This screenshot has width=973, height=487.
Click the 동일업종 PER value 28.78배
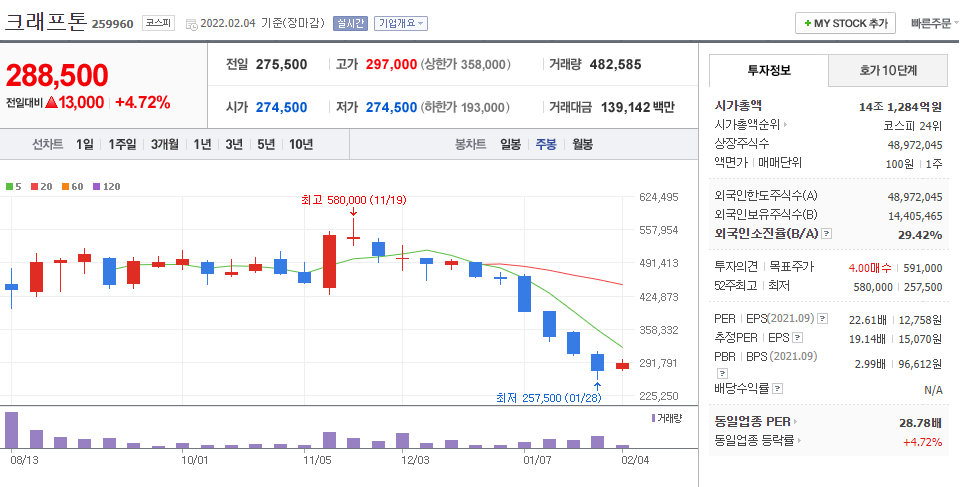click(x=920, y=423)
